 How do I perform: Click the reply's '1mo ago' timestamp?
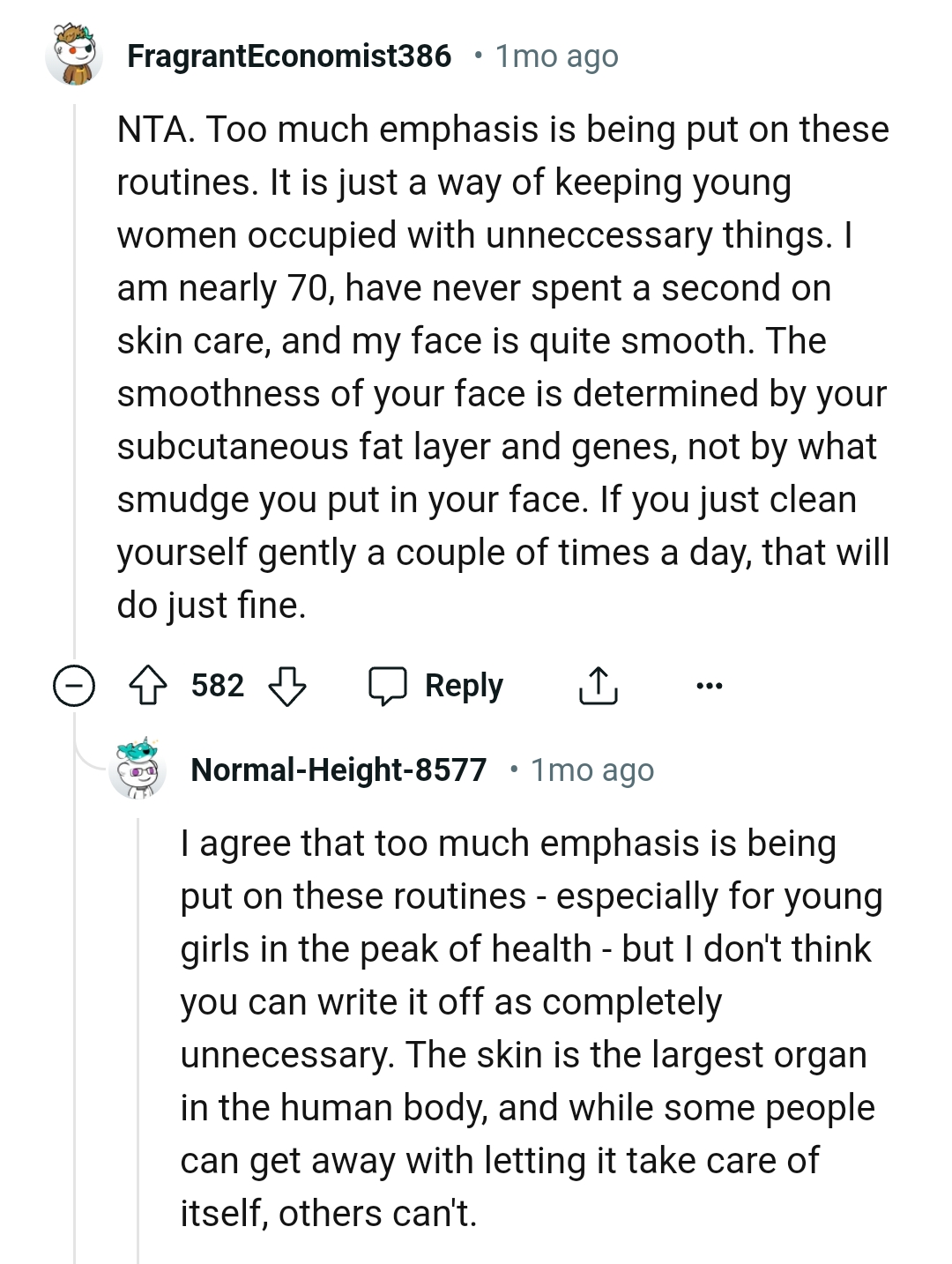pyautogui.click(x=592, y=770)
